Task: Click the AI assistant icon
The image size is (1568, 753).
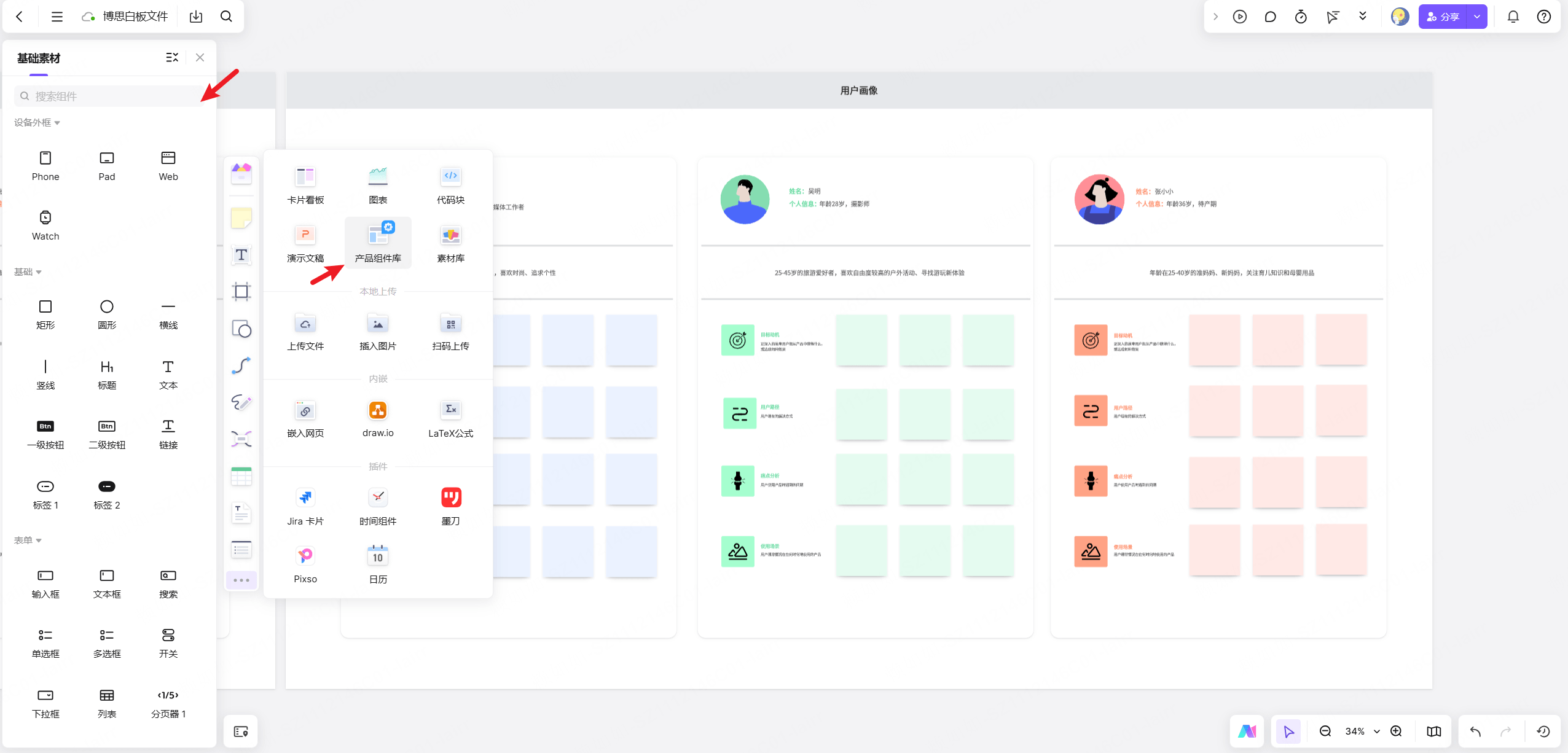Action: pyautogui.click(x=1247, y=731)
